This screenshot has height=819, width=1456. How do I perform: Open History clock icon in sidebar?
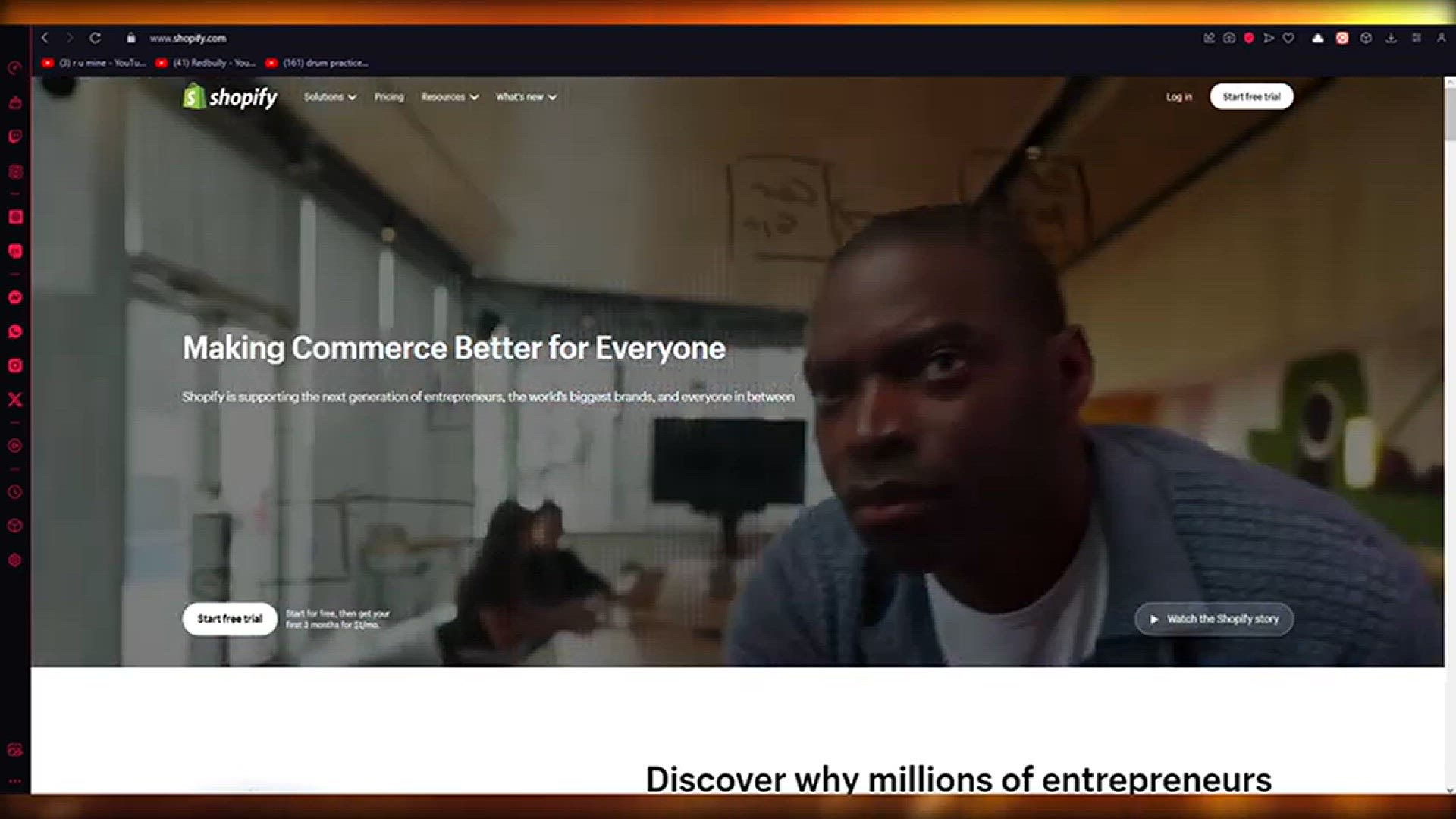(x=15, y=492)
